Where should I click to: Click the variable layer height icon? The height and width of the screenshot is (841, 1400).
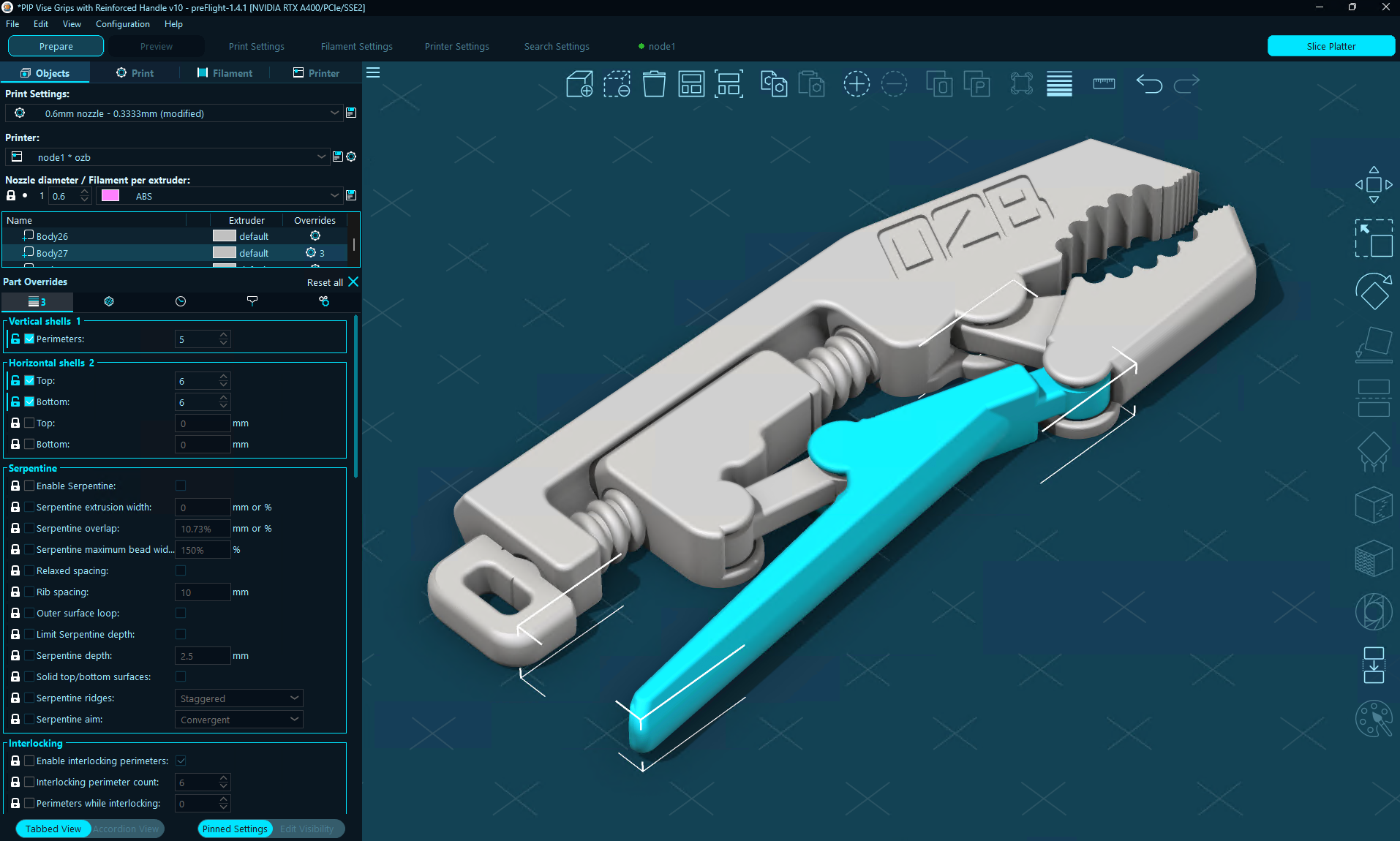[1059, 84]
